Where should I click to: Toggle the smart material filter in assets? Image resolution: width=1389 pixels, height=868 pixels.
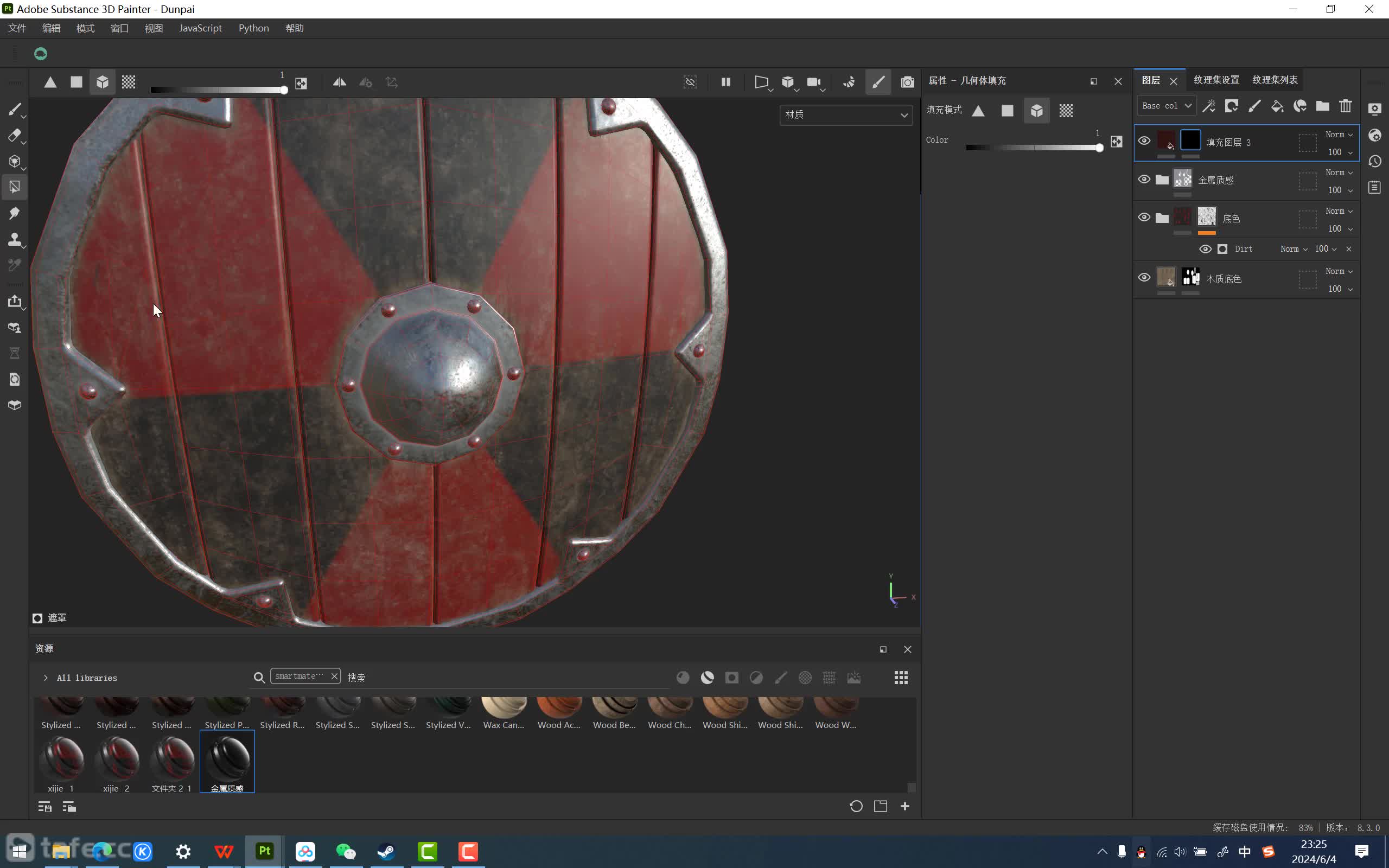coord(707,678)
